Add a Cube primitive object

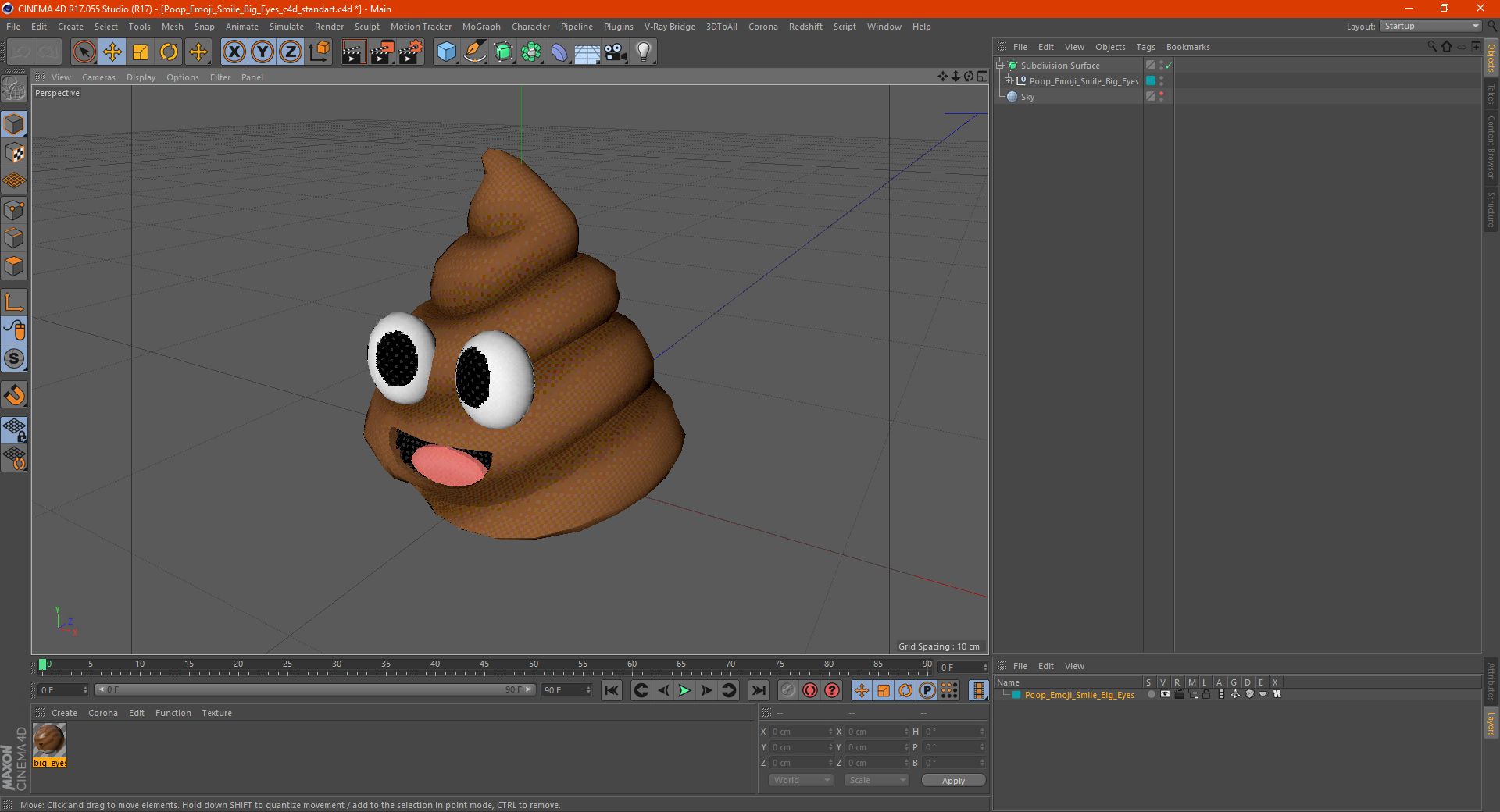446,52
